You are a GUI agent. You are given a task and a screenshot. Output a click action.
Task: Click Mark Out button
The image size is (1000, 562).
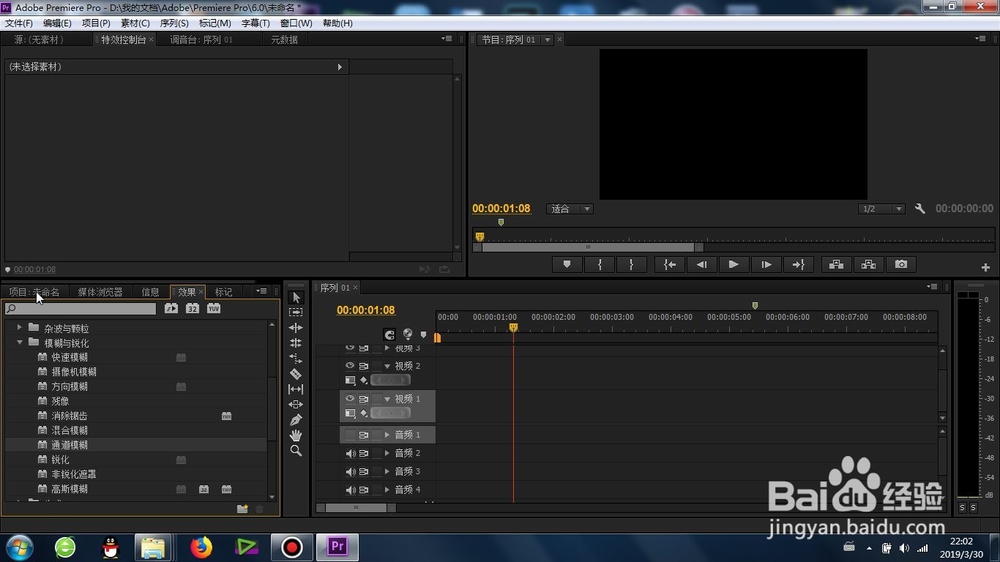click(x=631, y=264)
